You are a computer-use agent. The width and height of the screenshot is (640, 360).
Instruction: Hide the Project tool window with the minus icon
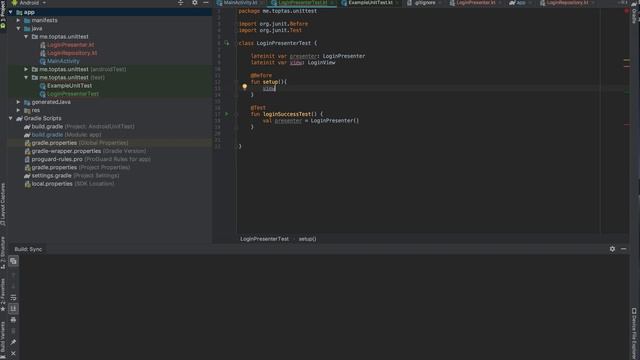coord(206,2)
